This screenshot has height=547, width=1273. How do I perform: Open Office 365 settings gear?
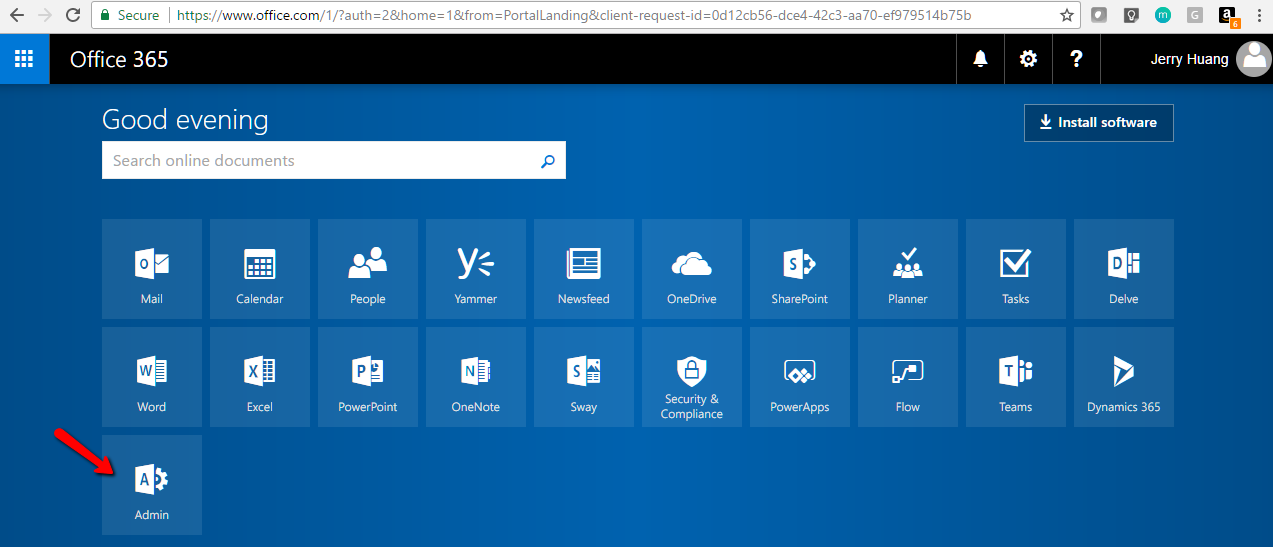click(1028, 59)
